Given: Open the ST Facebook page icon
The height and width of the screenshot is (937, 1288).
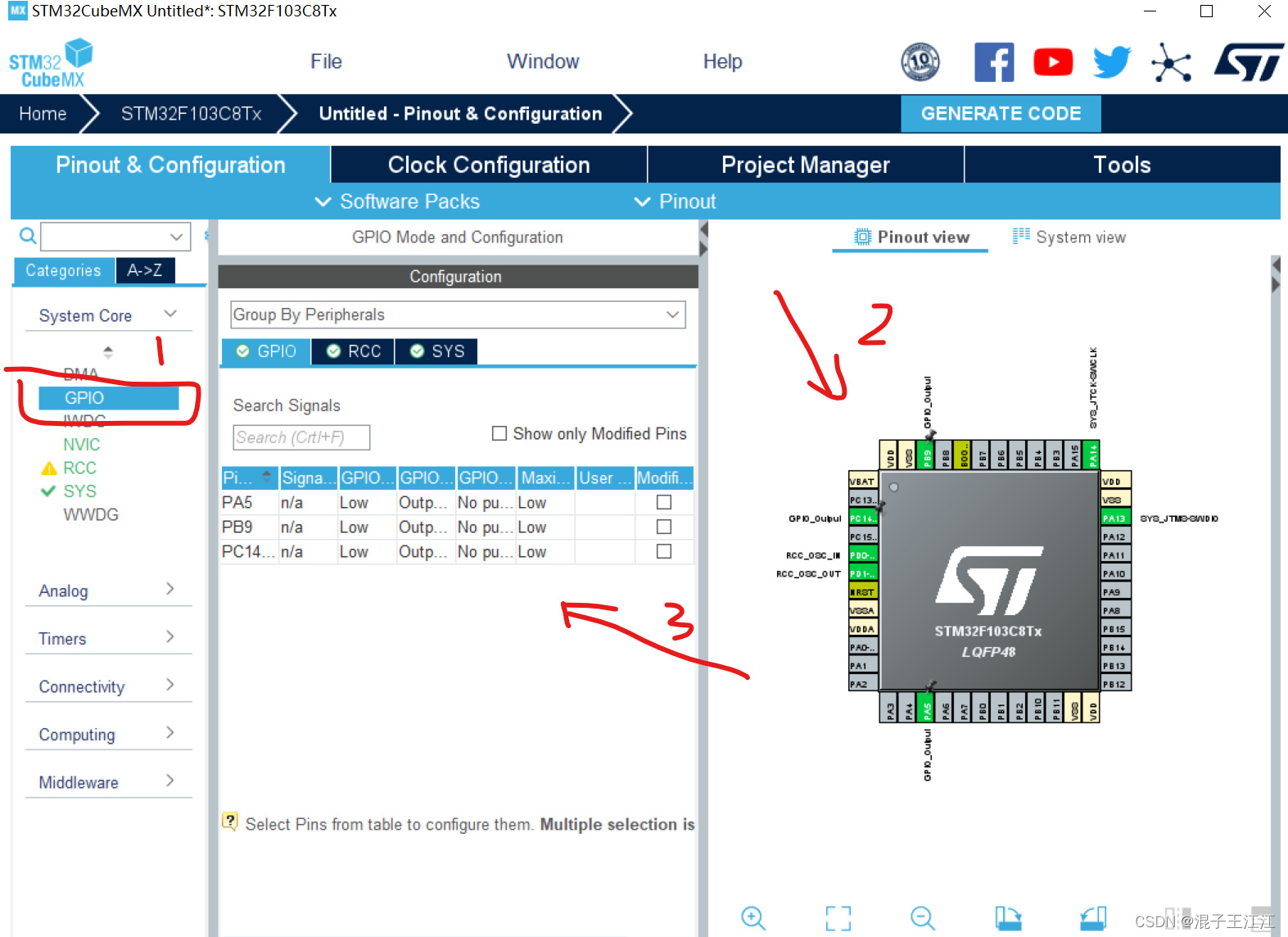Looking at the screenshot, I should [x=994, y=62].
